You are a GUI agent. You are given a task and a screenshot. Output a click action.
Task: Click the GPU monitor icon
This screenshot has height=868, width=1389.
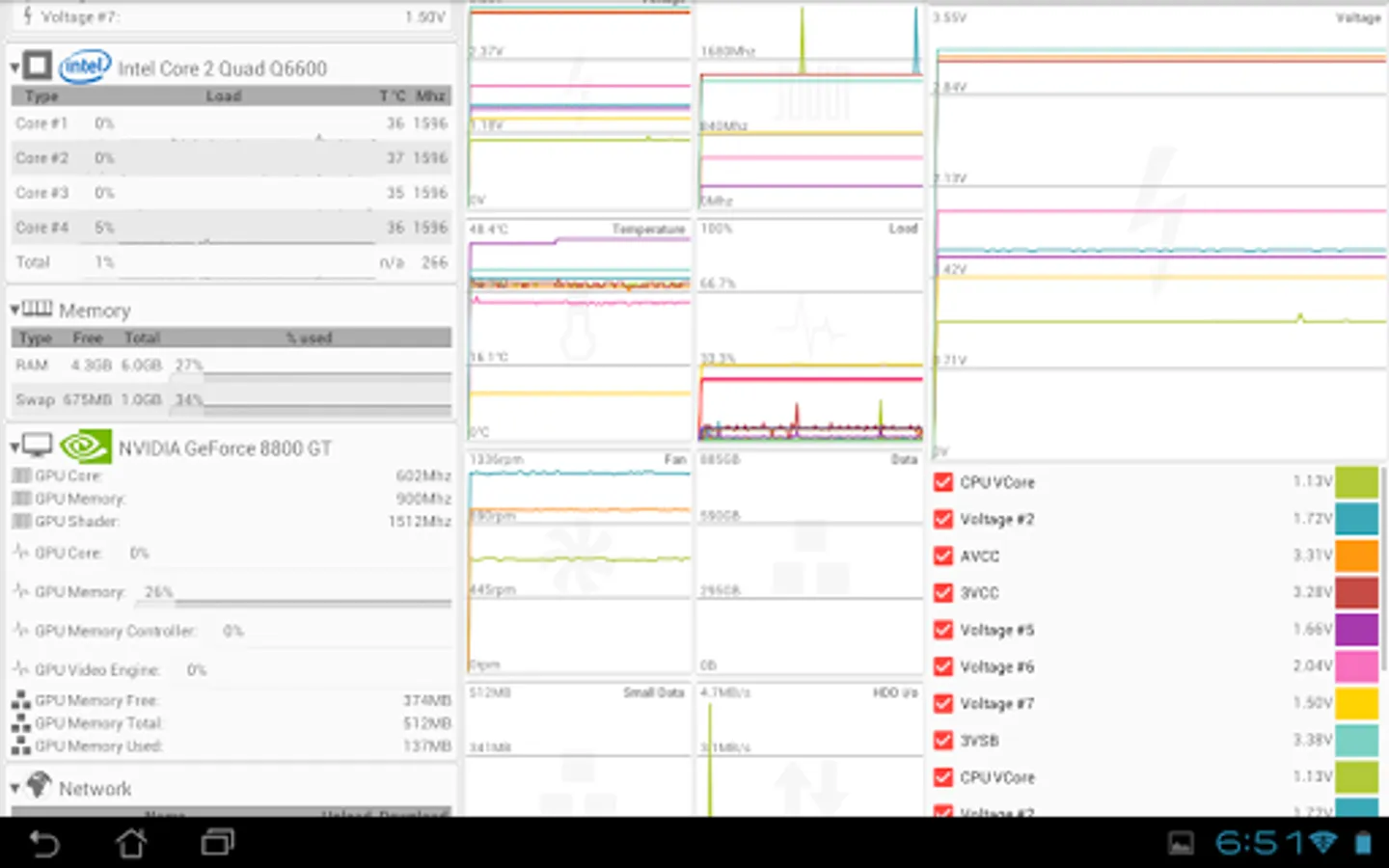(37, 445)
